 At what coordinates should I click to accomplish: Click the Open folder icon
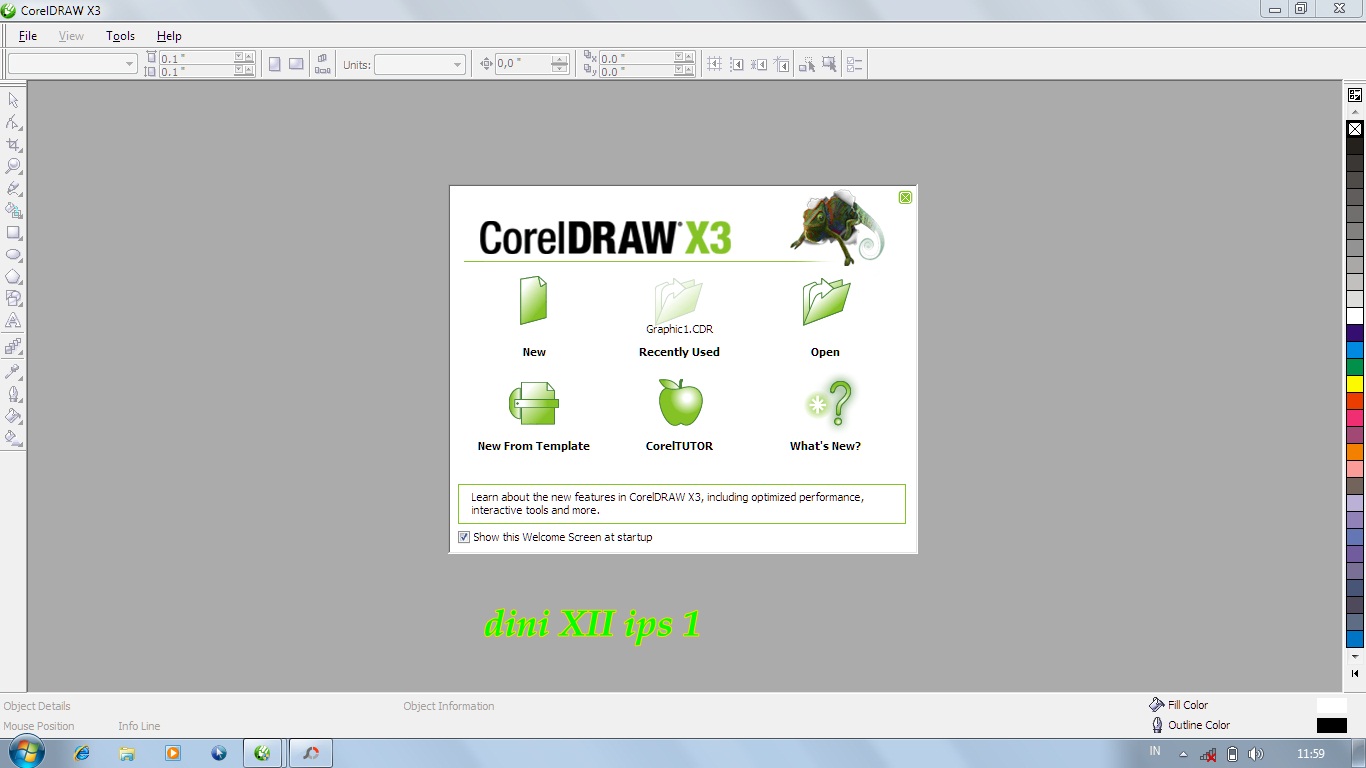click(x=825, y=301)
